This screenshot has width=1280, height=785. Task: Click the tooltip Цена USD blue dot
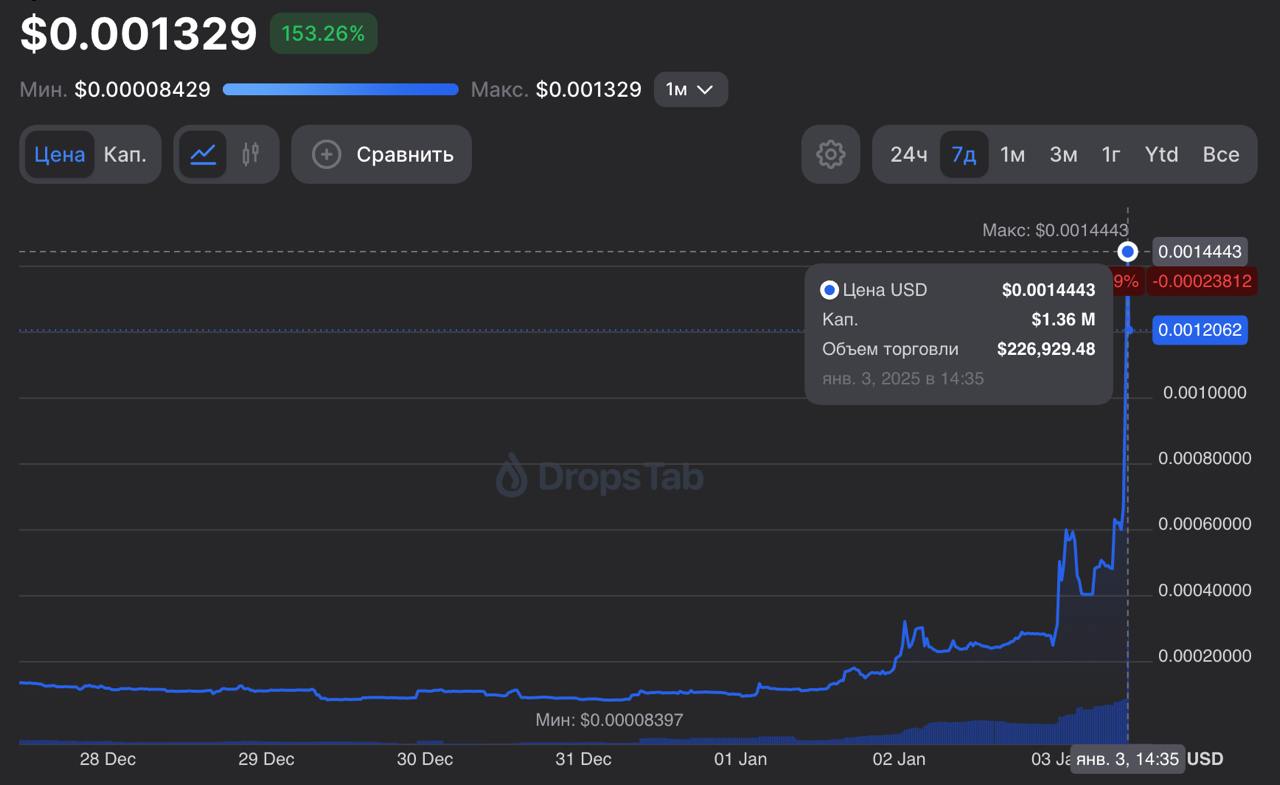(829, 290)
